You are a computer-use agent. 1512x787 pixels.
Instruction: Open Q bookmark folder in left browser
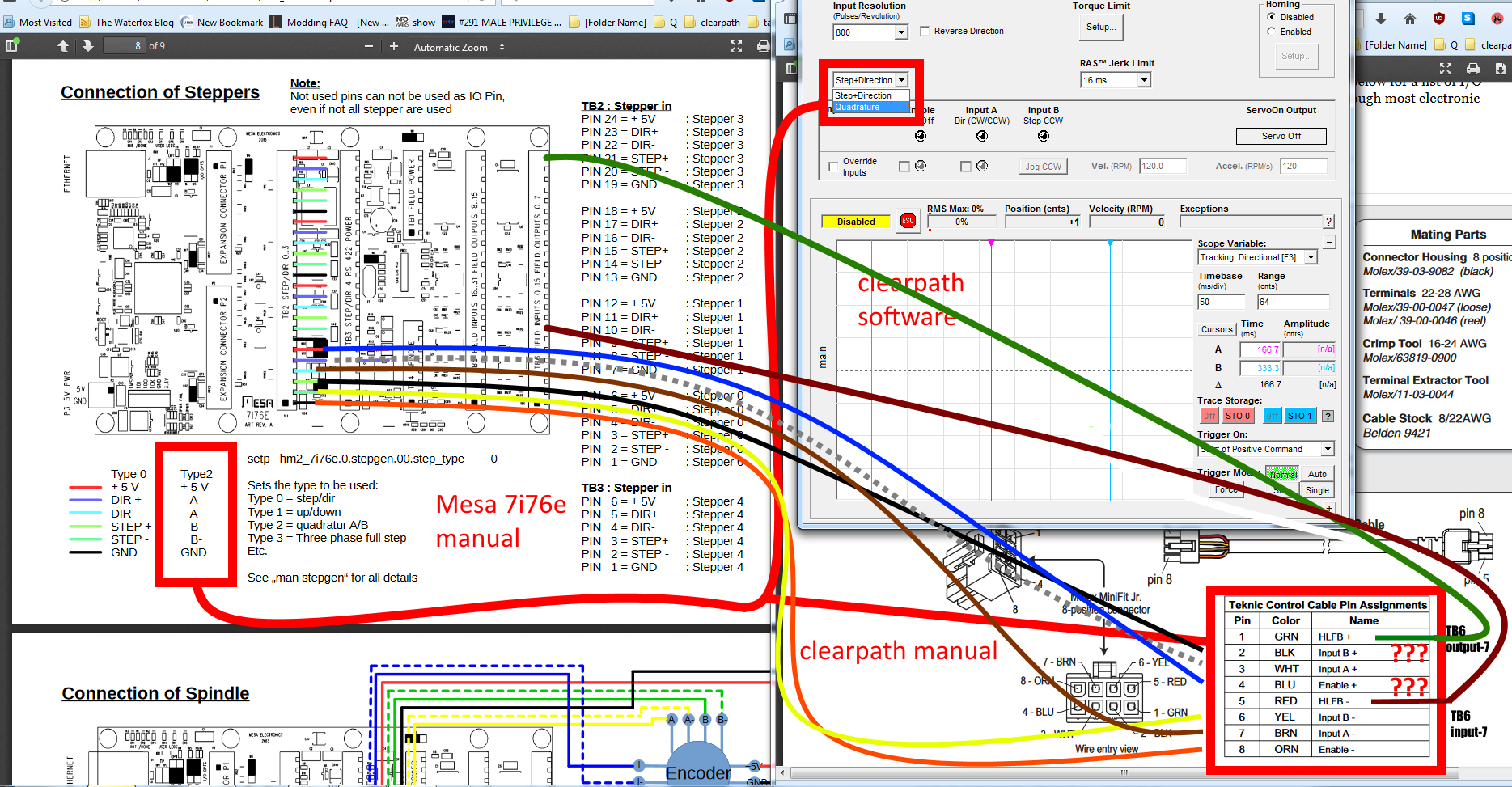point(665,22)
